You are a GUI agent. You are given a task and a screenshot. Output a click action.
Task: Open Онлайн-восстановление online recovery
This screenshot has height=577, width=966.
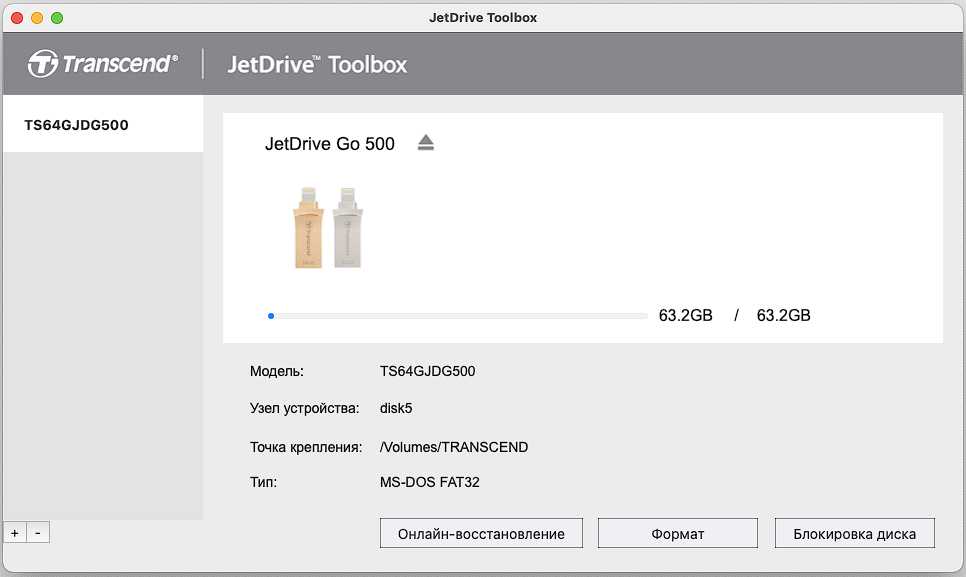click(481, 533)
